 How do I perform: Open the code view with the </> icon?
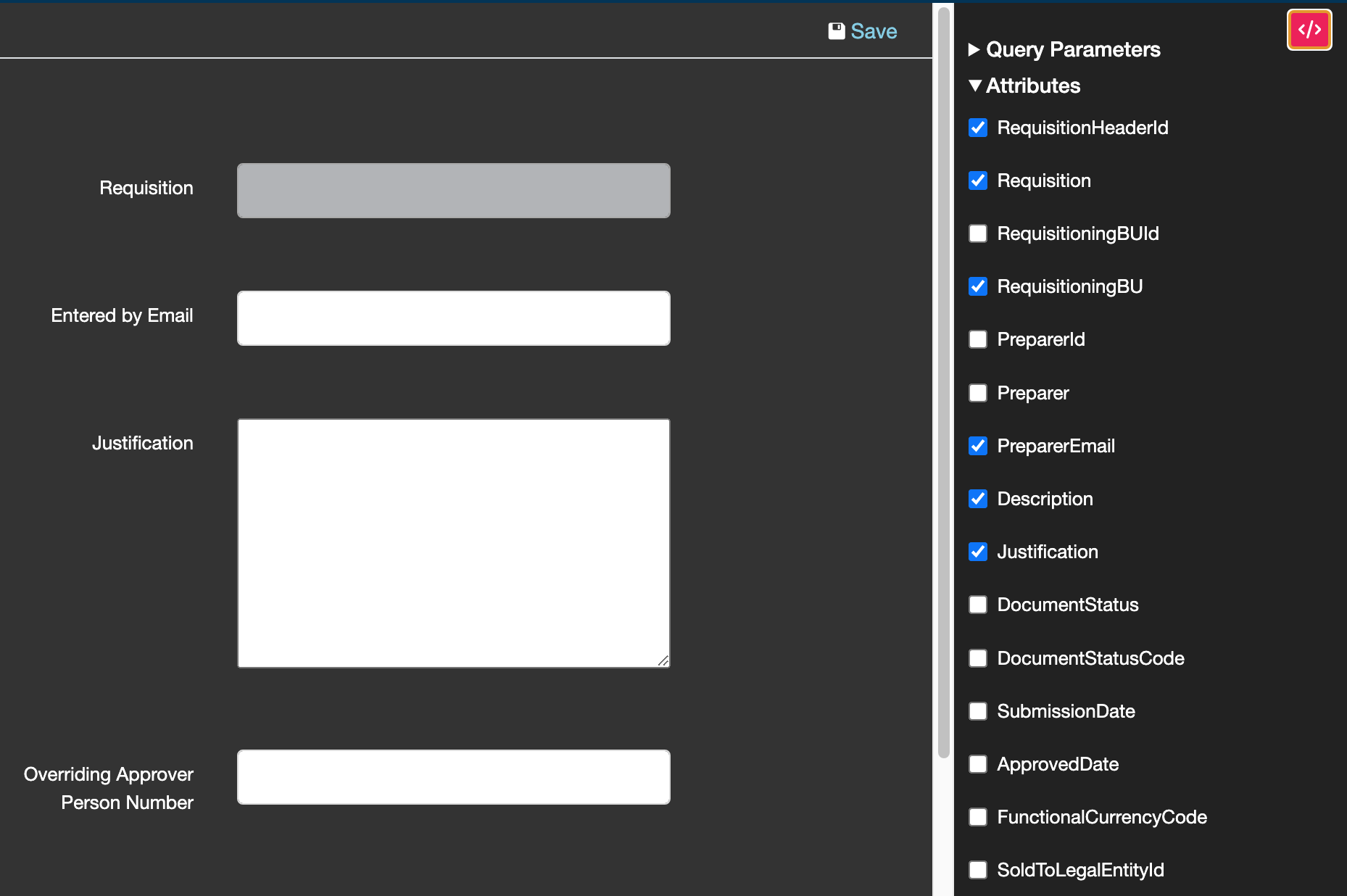1309,29
